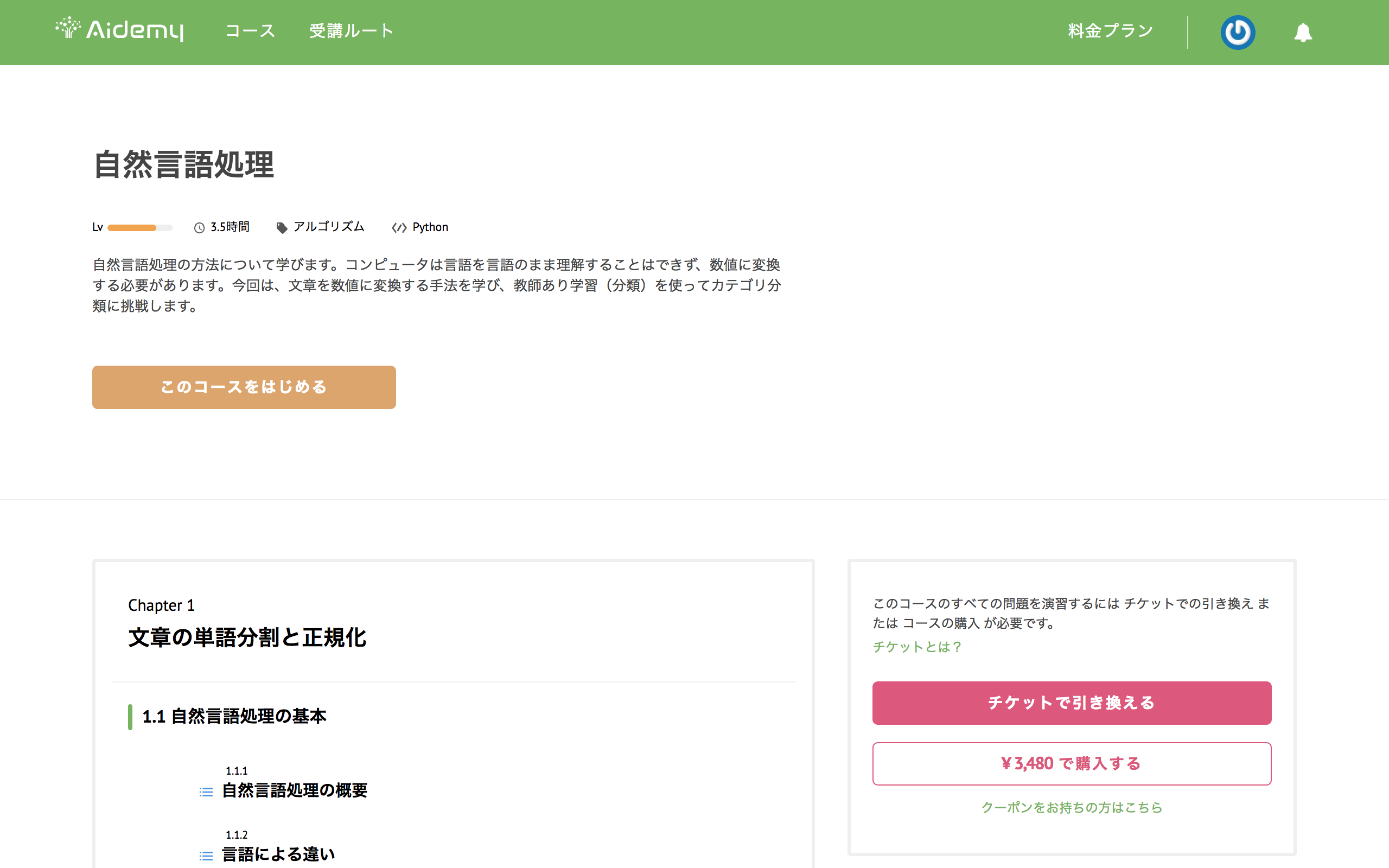
Task: Click the Lv difficulty level bar
Action: click(139, 228)
